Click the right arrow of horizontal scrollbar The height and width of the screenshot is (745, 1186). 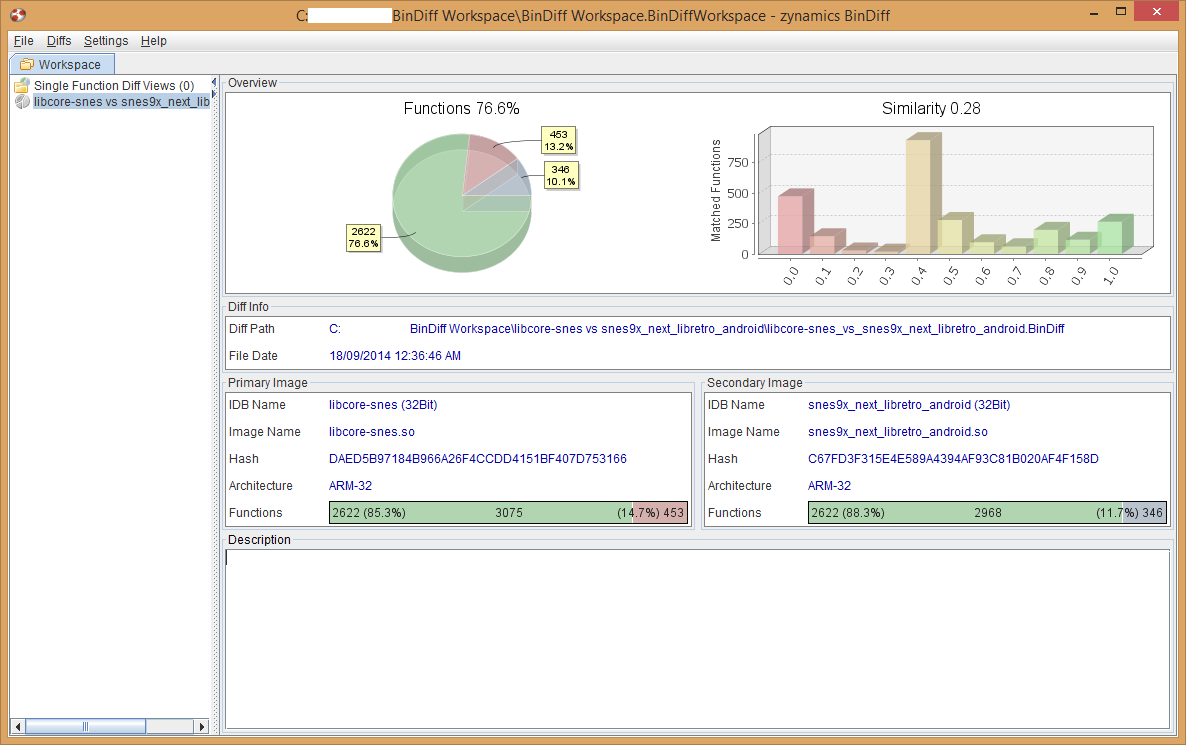coord(201,726)
